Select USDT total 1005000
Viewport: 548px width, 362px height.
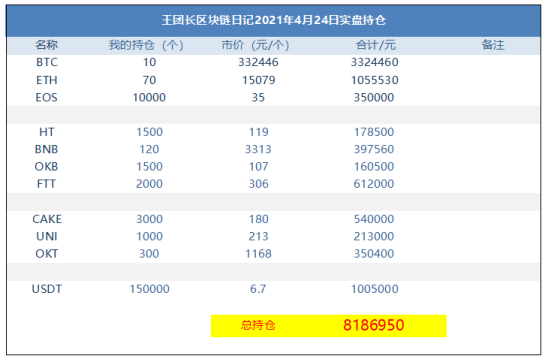point(375,289)
